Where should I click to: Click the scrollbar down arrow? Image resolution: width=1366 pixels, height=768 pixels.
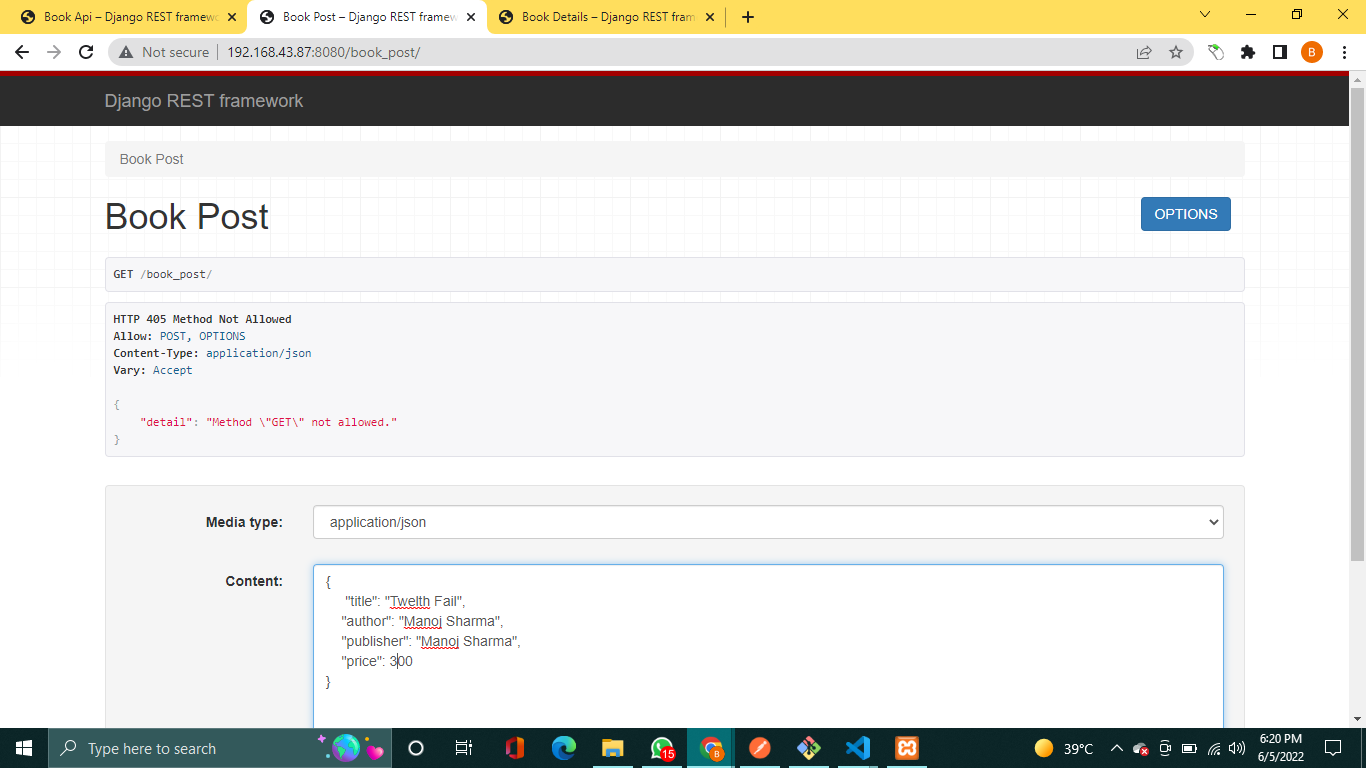pos(1357,719)
